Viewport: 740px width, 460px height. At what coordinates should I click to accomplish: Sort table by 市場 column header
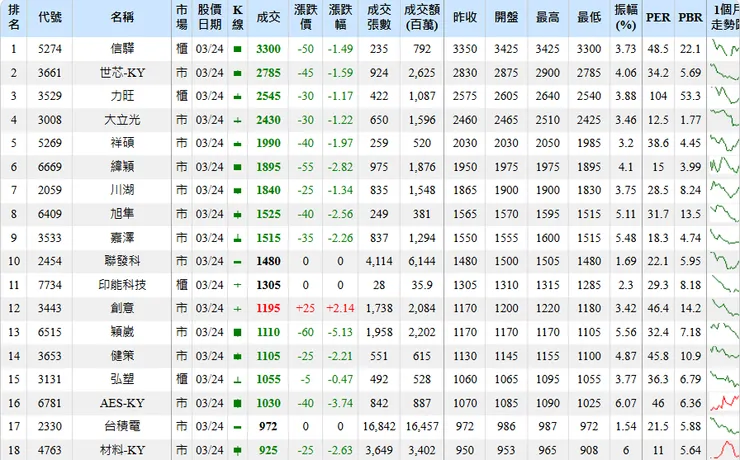[182, 17]
